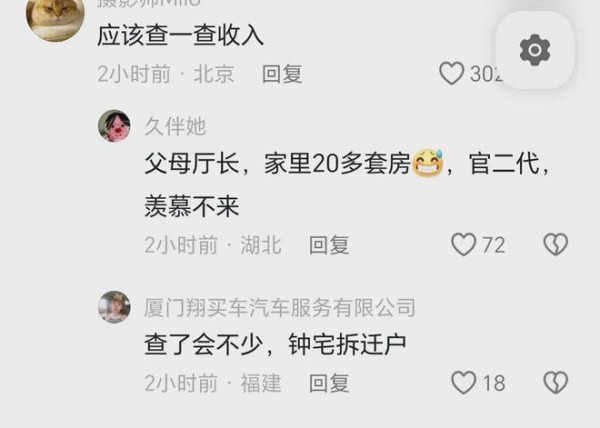Screen dimensions: 600x428
Task: Open 久伴她's profile avatar
Action: pyautogui.click(x=114, y=126)
